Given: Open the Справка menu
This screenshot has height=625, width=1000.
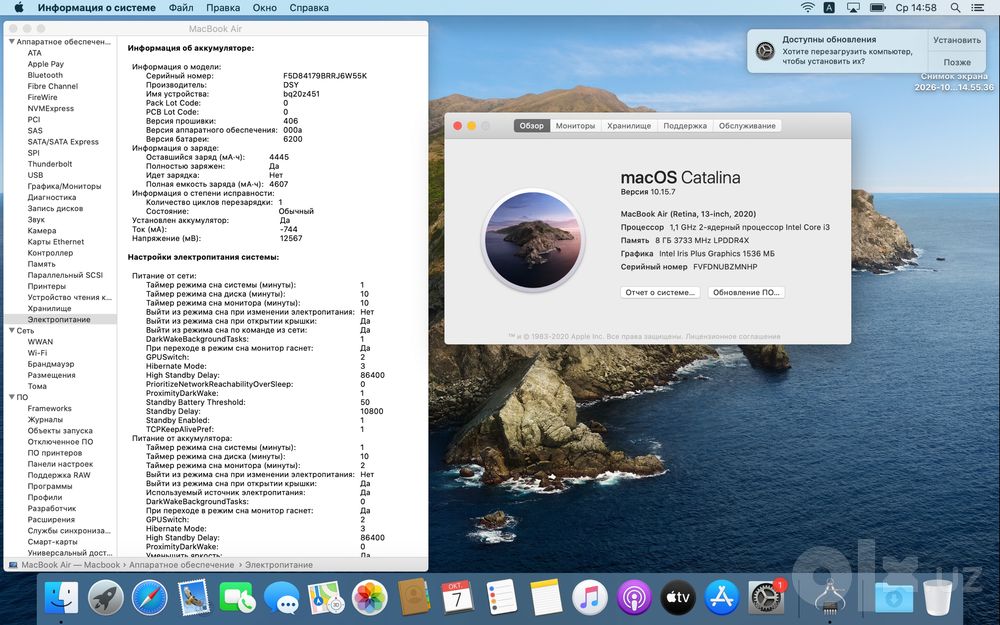Looking at the screenshot, I should [309, 8].
